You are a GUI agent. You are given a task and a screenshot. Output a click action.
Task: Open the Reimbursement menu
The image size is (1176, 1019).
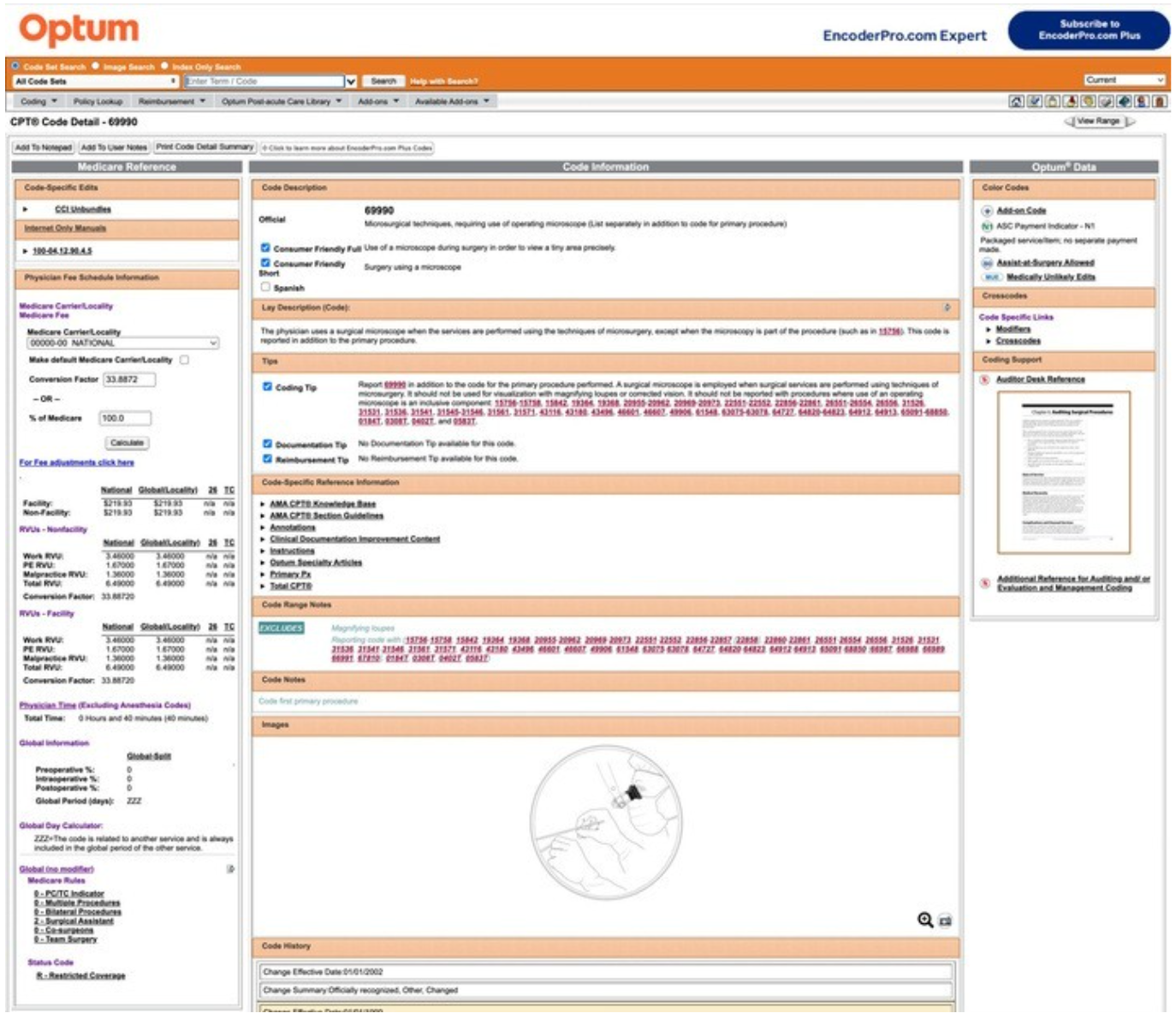pyautogui.click(x=172, y=101)
